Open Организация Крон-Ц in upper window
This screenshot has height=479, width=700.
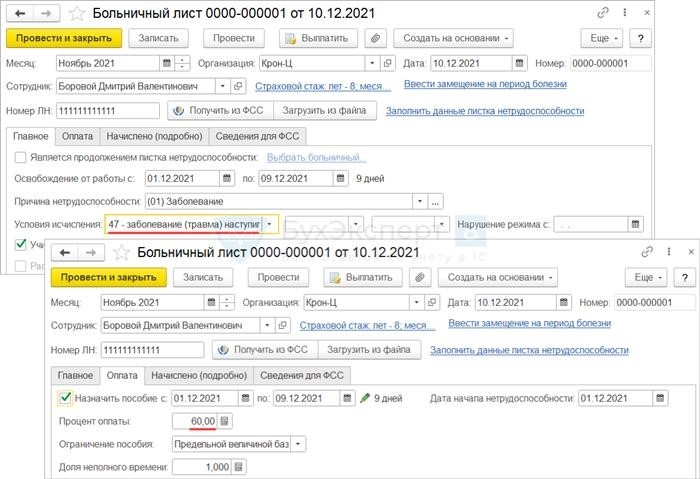(x=388, y=63)
